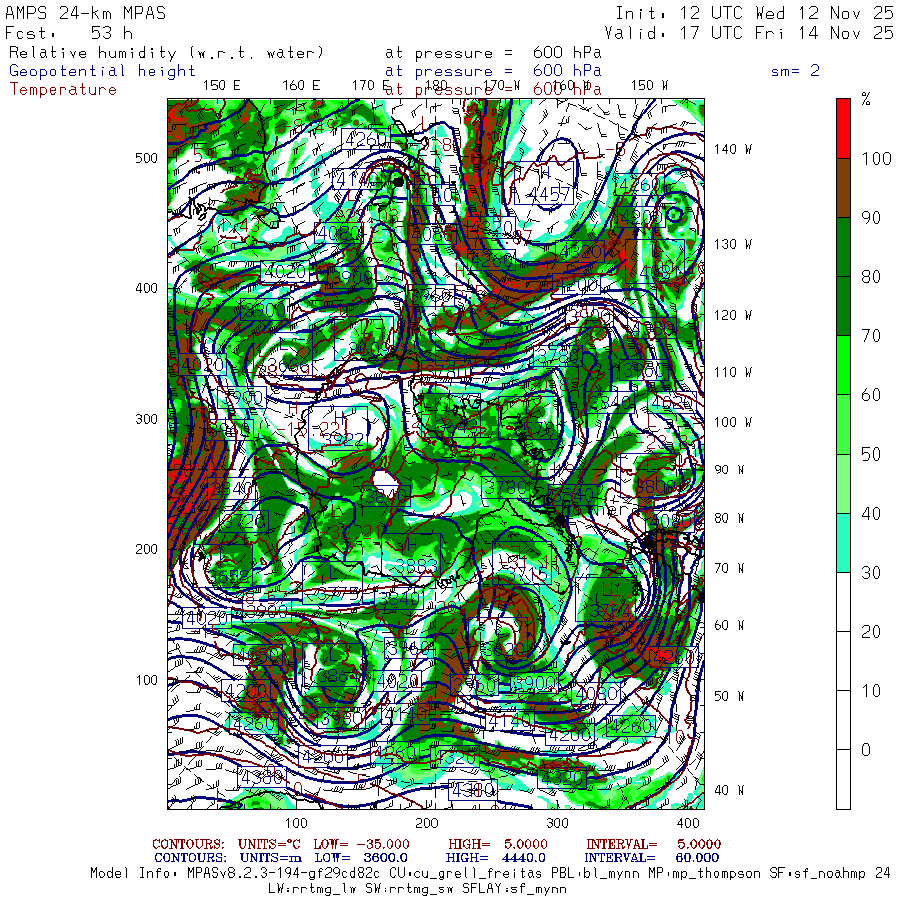Viewport: 900px width, 900px height.
Task: Click the '500' y-axis tick label
Action: point(147,158)
